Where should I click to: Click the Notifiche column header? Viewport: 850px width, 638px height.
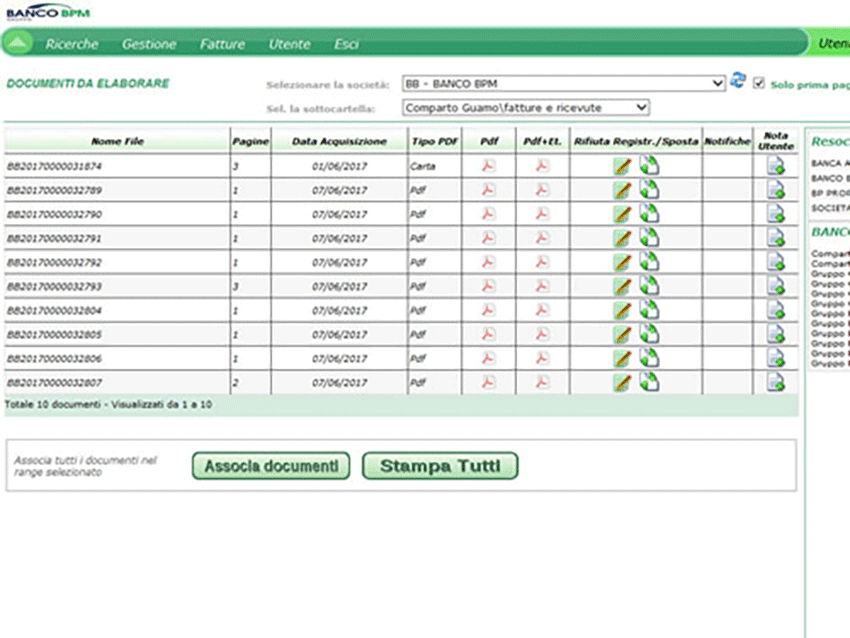coord(727,141)
